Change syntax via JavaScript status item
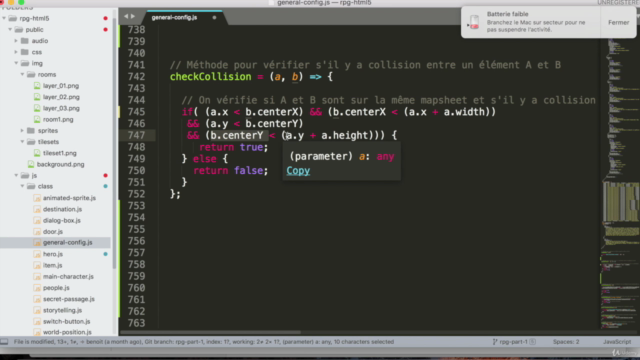The image size is (640, 360). pos(617,342)
